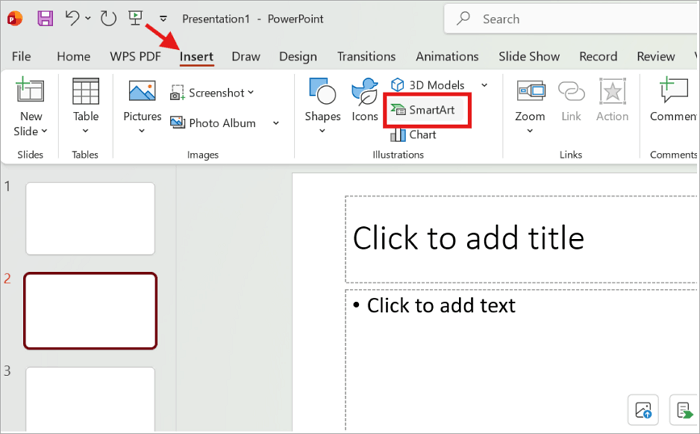Expand the Photo Album dropdown arrow

click(276, 123)
